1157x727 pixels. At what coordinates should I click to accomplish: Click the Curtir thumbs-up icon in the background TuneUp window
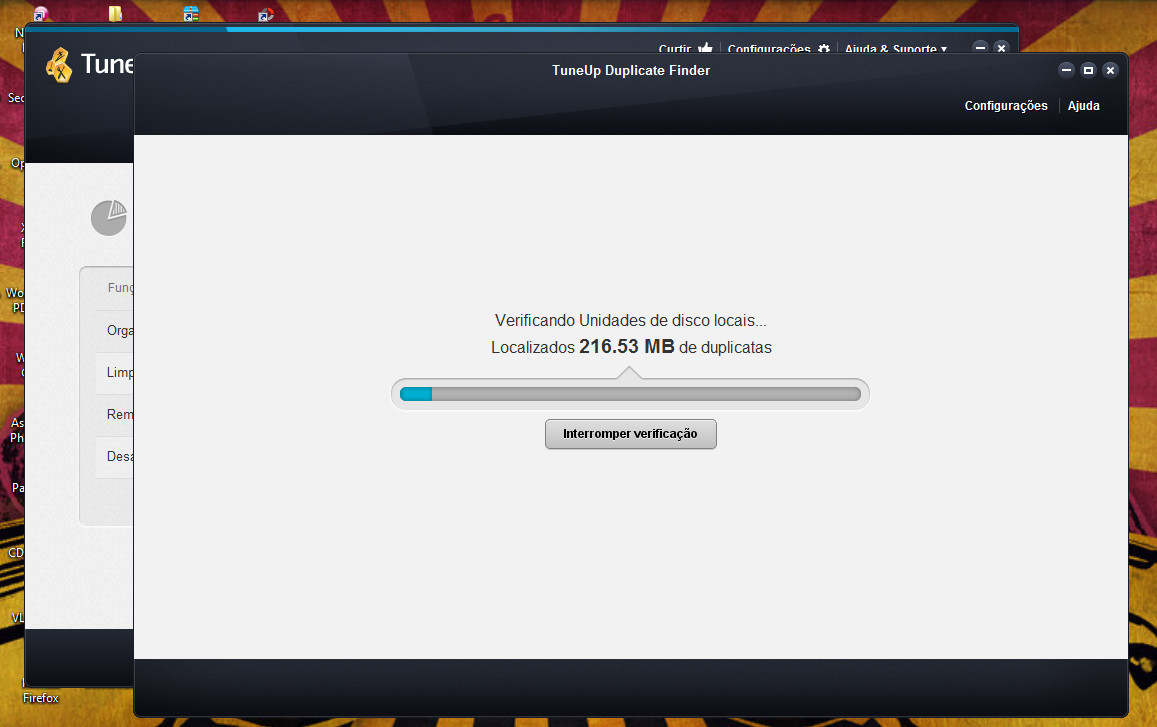(705, 49)
